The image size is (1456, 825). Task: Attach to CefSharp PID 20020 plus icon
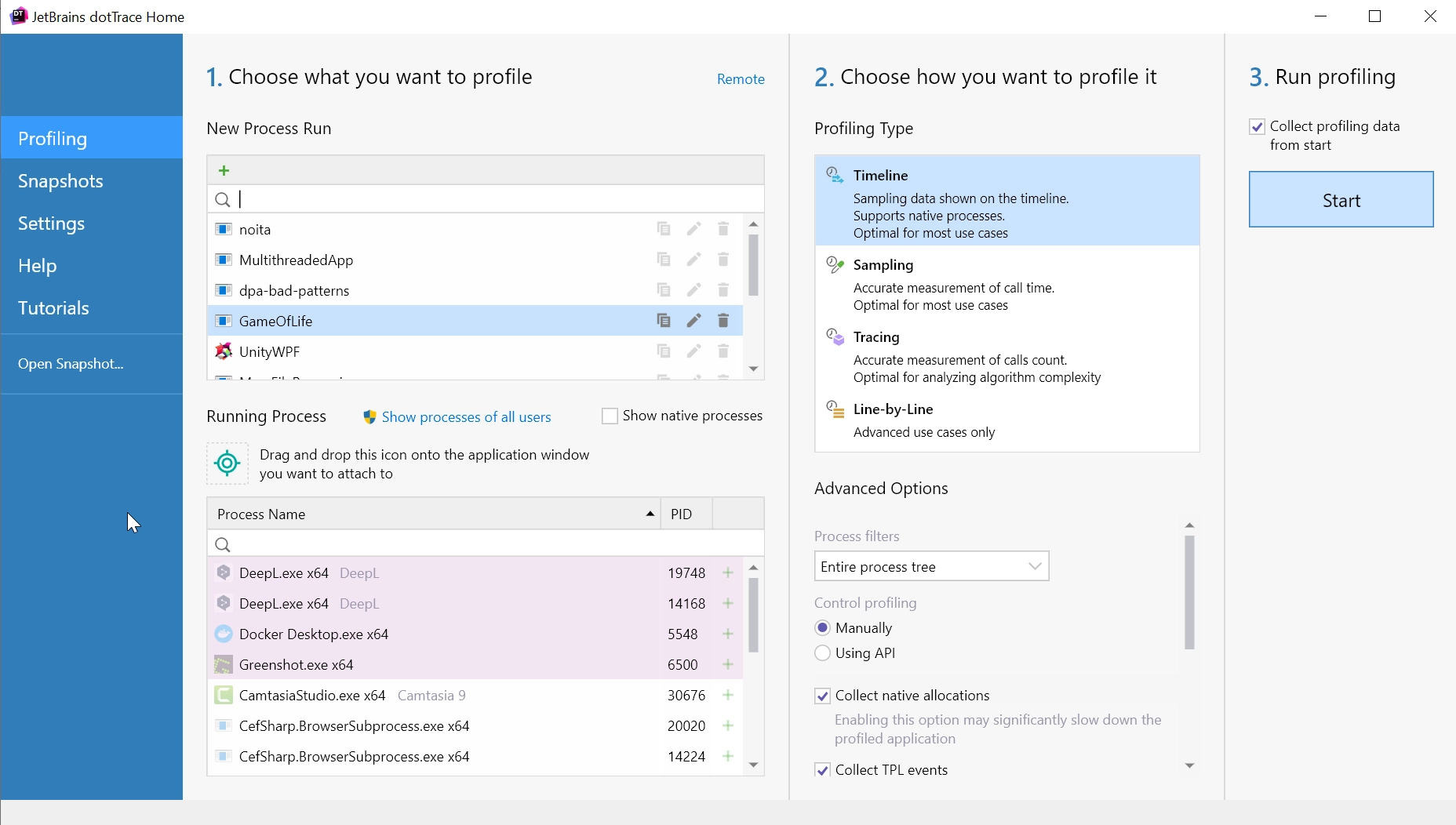(x=728, y=726)
